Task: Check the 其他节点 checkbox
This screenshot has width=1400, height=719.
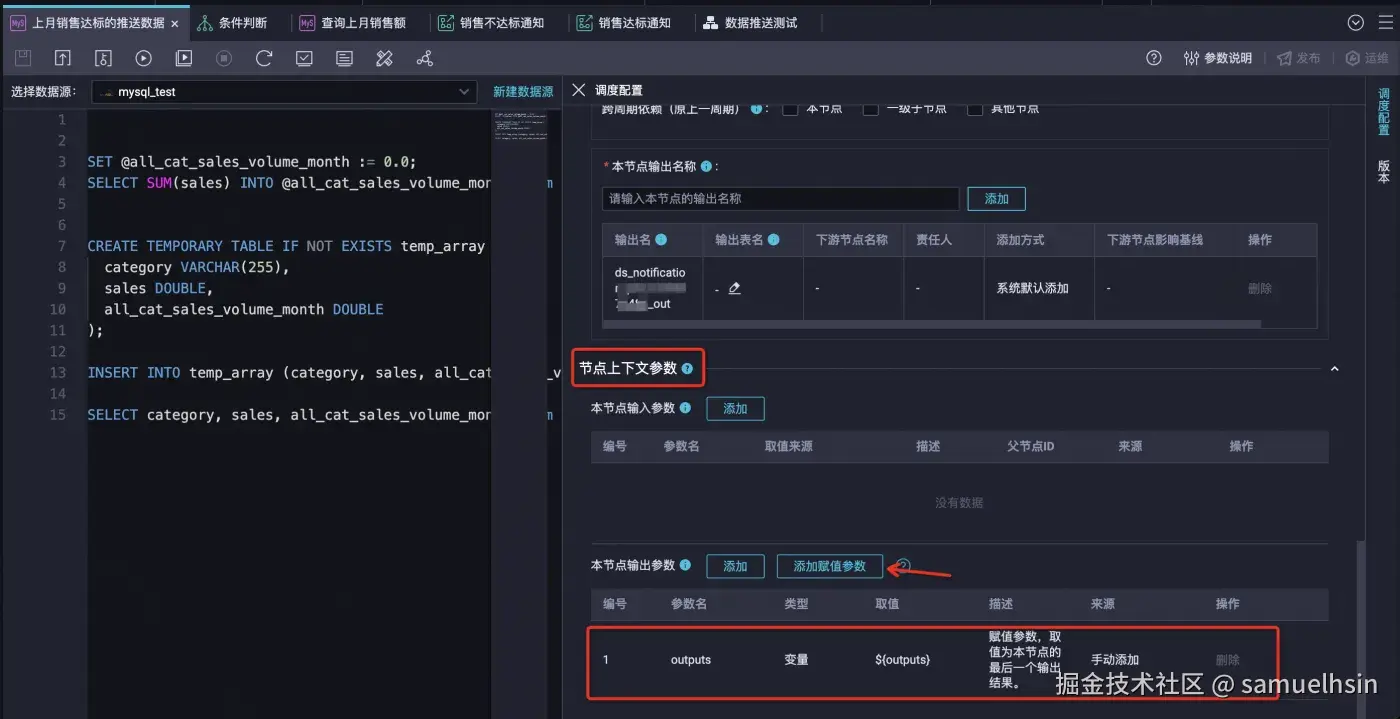Action: pos(975,108)
